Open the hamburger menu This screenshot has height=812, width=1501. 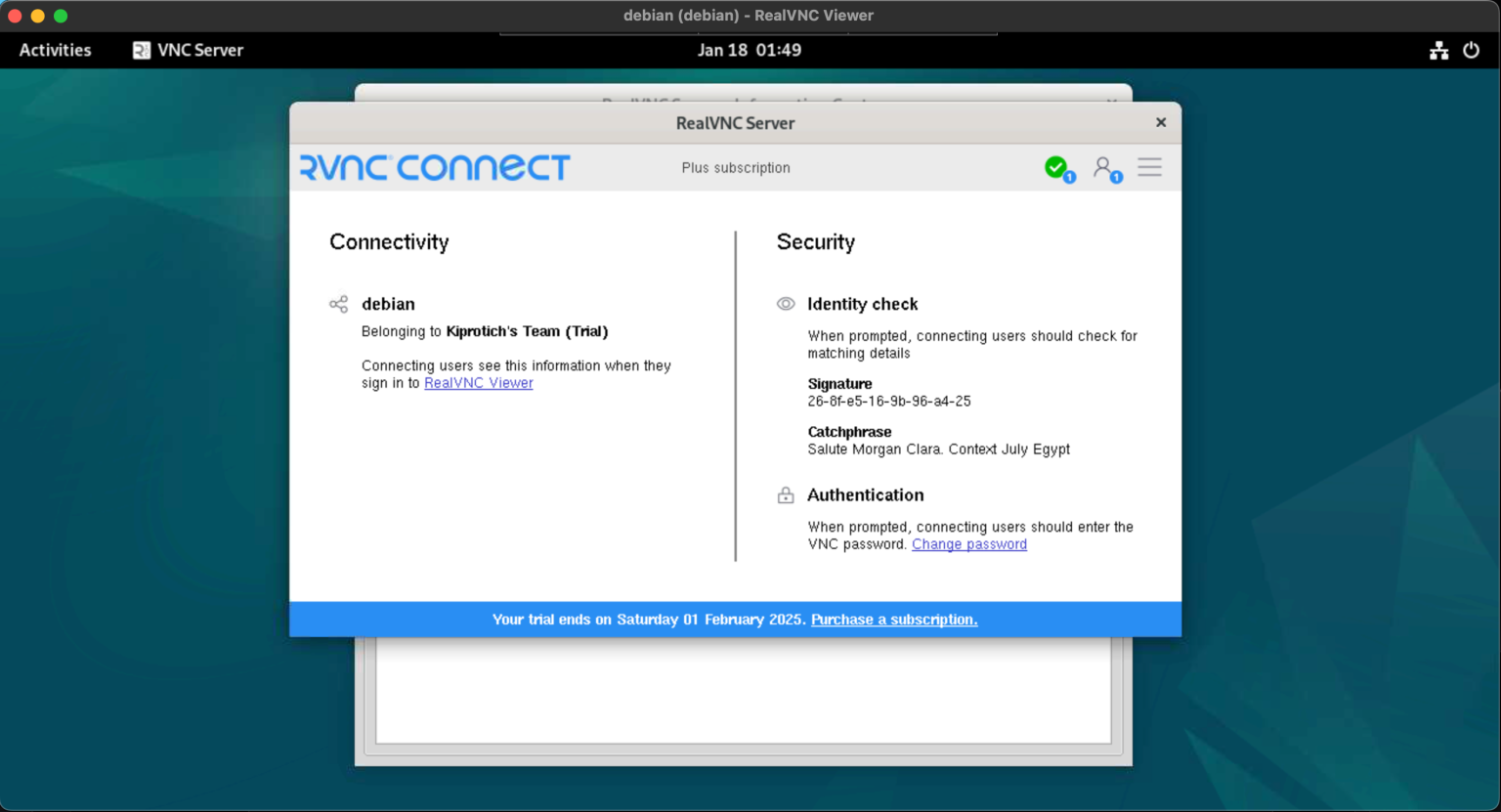tap(1149, 167)
